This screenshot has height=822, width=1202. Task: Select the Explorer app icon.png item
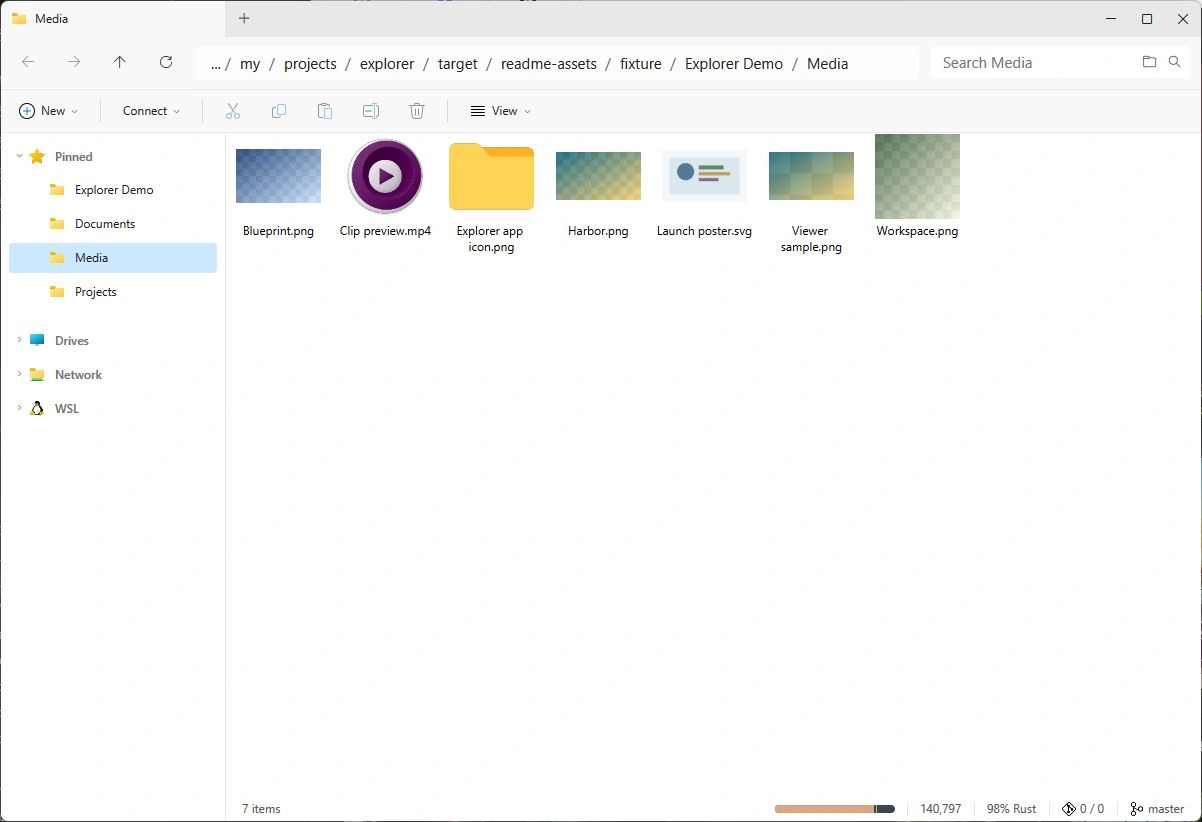pyautogui.click(x=491, y=197)
